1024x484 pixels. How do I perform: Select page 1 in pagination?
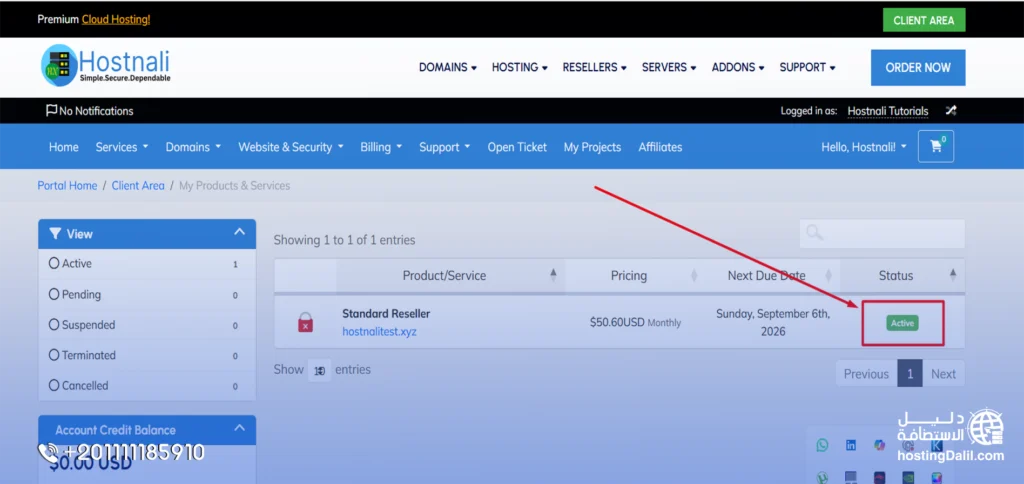910,374
